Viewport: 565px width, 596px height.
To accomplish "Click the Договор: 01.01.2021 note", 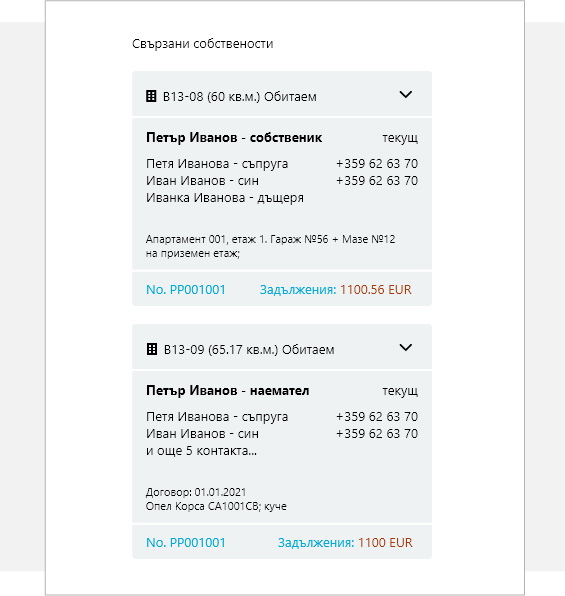I will click(196, 492).
